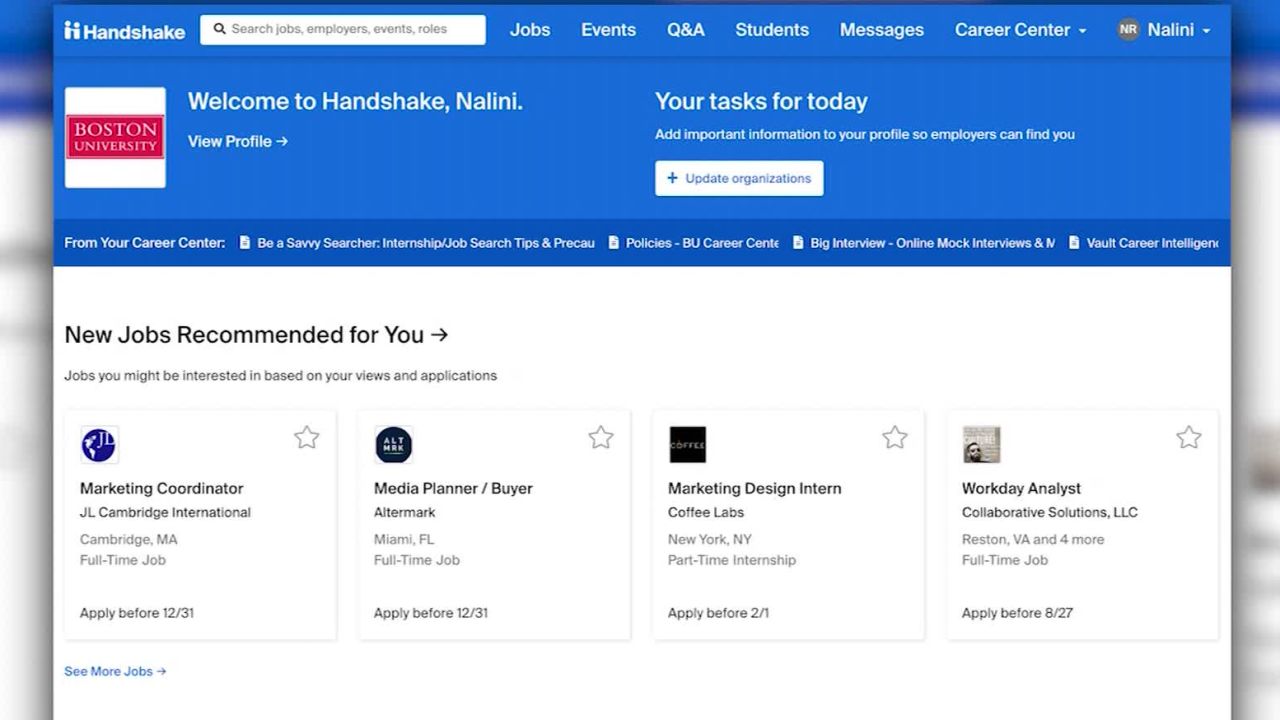Click the NR user avatar
Image resolution: width=1280 pixels, height=720 pixels.
[1128, 30]
